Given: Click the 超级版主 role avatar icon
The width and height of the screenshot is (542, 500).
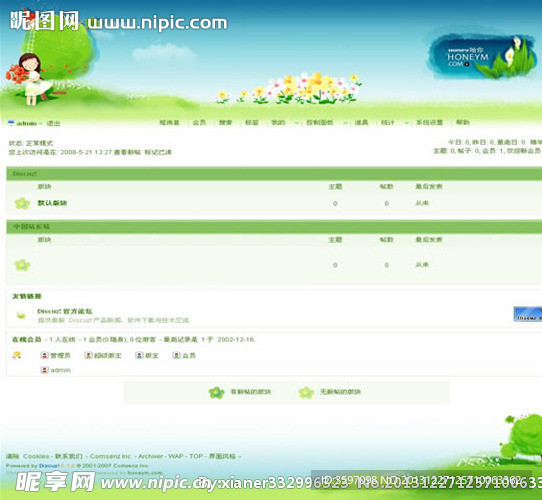Looking at the screenshot, I should 88,355.
